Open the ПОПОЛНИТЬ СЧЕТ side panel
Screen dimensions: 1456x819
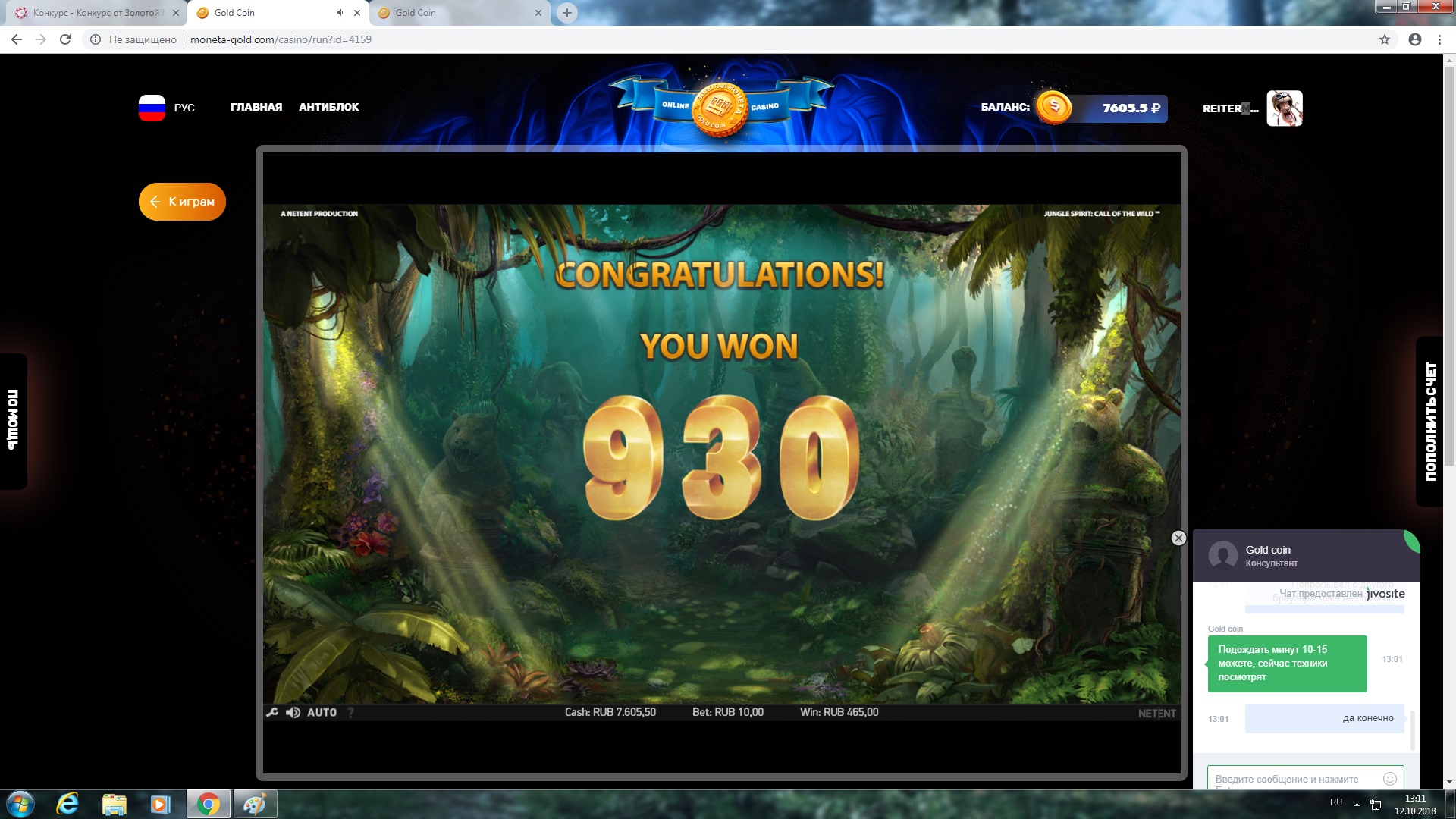point(1430,421)
